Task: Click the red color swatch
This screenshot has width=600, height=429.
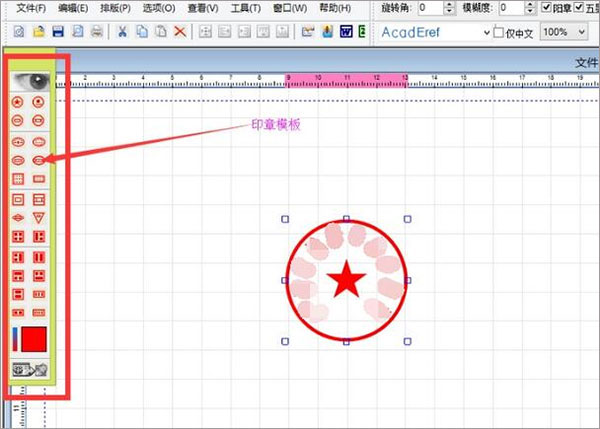Action: pyautogui.click(x=34, y=339)
